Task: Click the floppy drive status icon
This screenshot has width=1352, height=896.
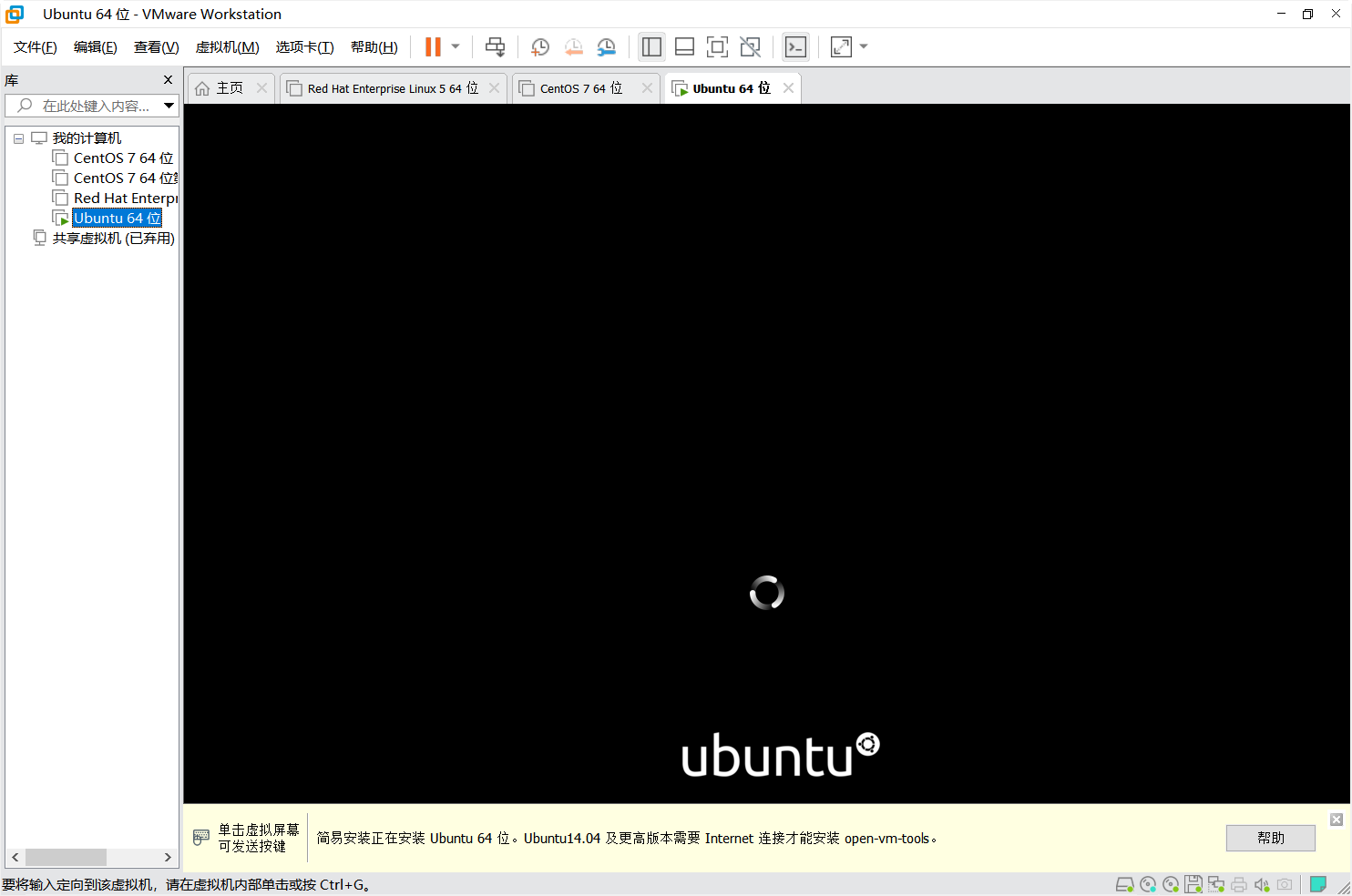Action: point(1193,884)
